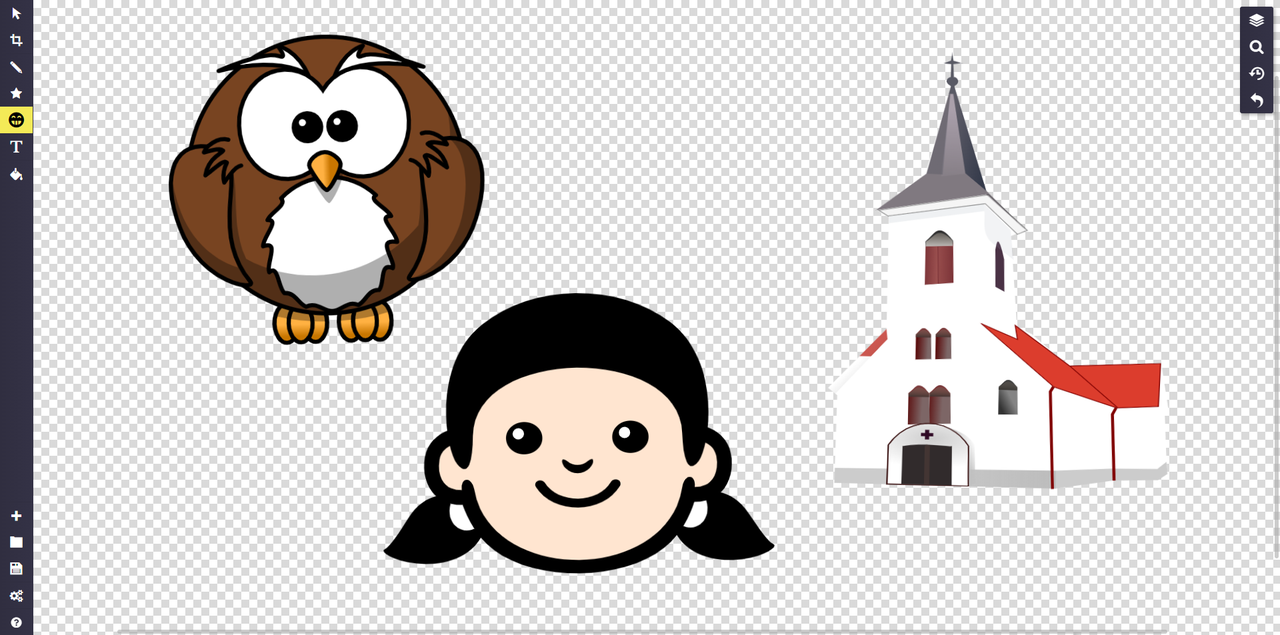This screenshot has height=635, width=1280.
Task: Select the girl face sticker on canvas
Action: [x=579, y=434]
